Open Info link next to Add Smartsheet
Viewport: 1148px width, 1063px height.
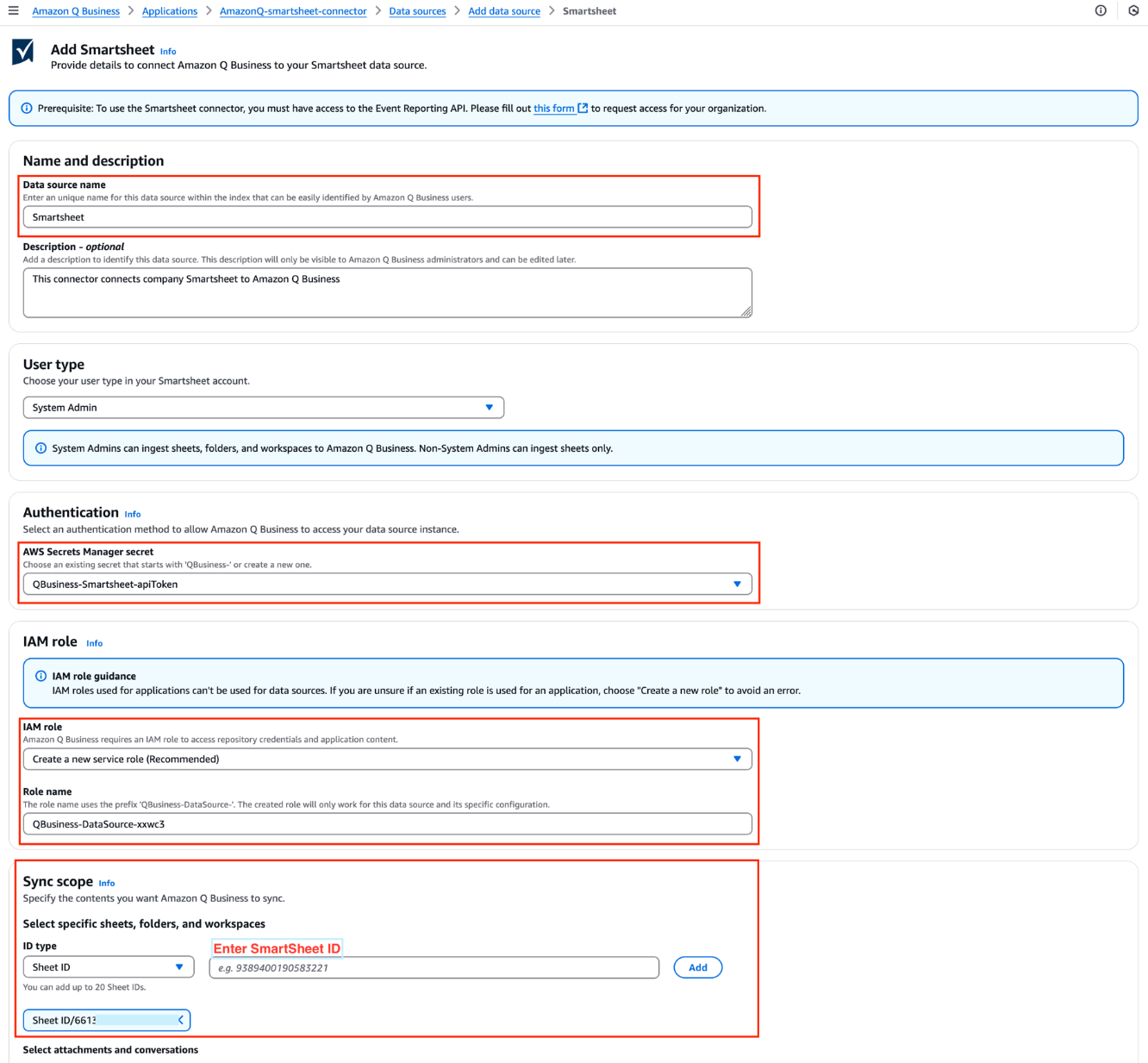pyautogui.click(x=168, y=52)
